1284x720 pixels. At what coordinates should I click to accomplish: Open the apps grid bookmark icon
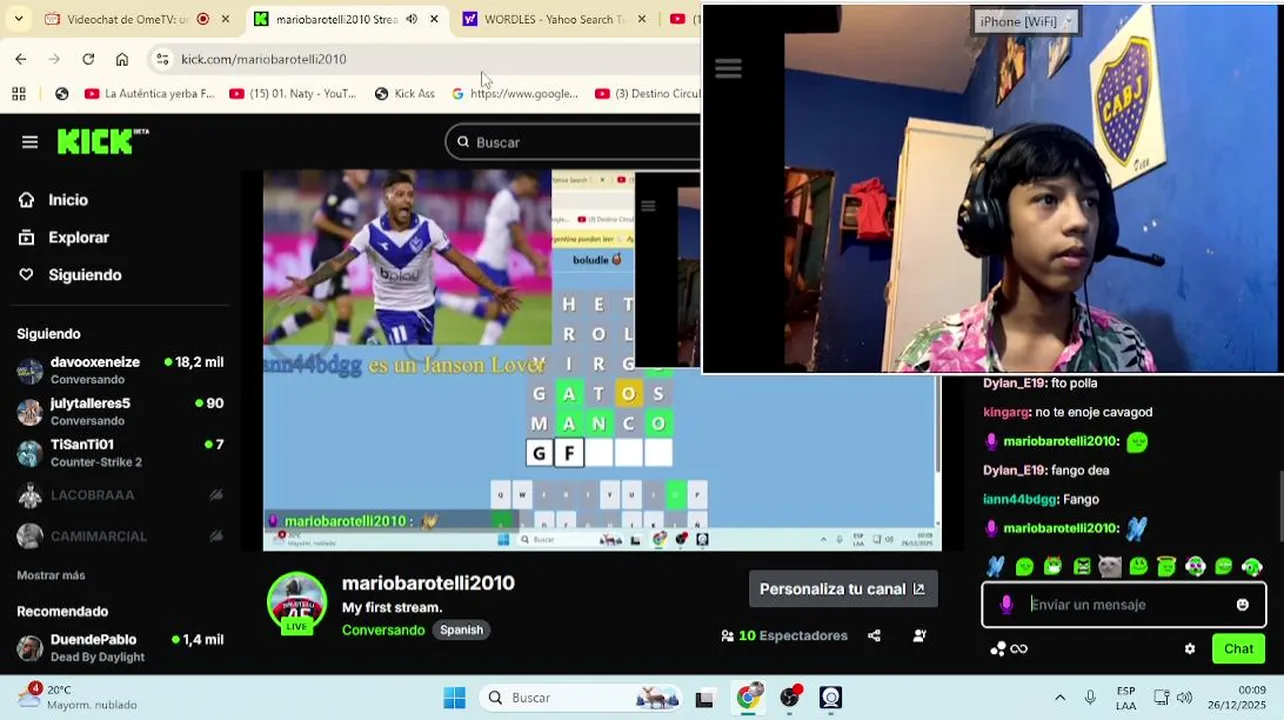19,93
